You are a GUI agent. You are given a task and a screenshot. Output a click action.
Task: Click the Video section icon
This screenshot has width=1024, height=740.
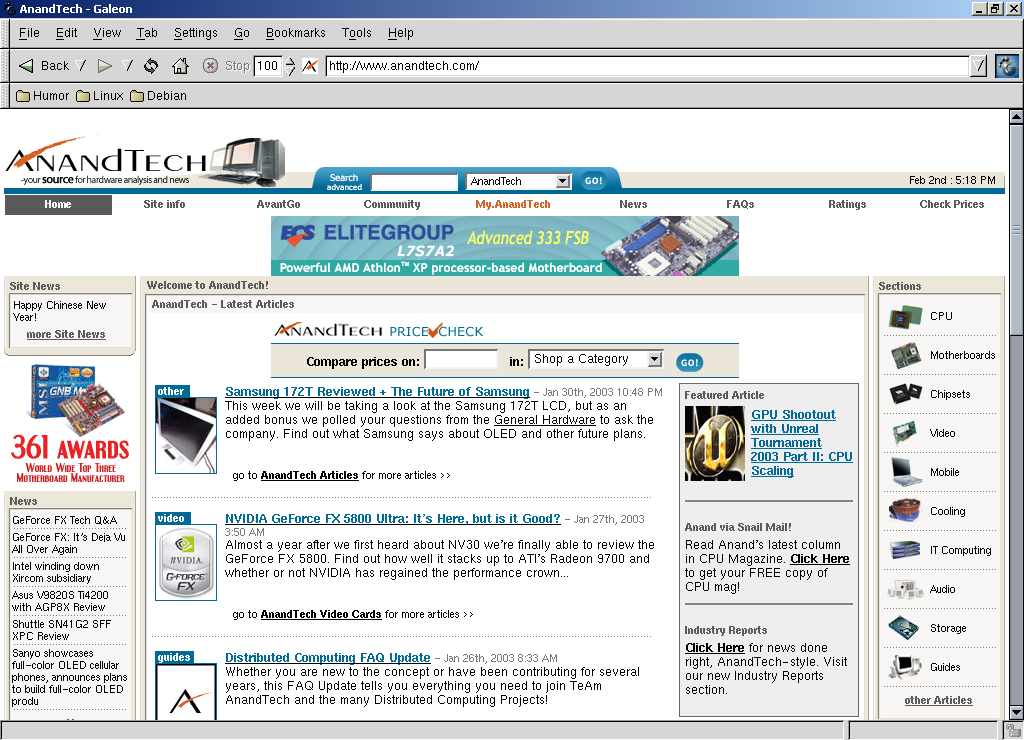tap(905, 433)
